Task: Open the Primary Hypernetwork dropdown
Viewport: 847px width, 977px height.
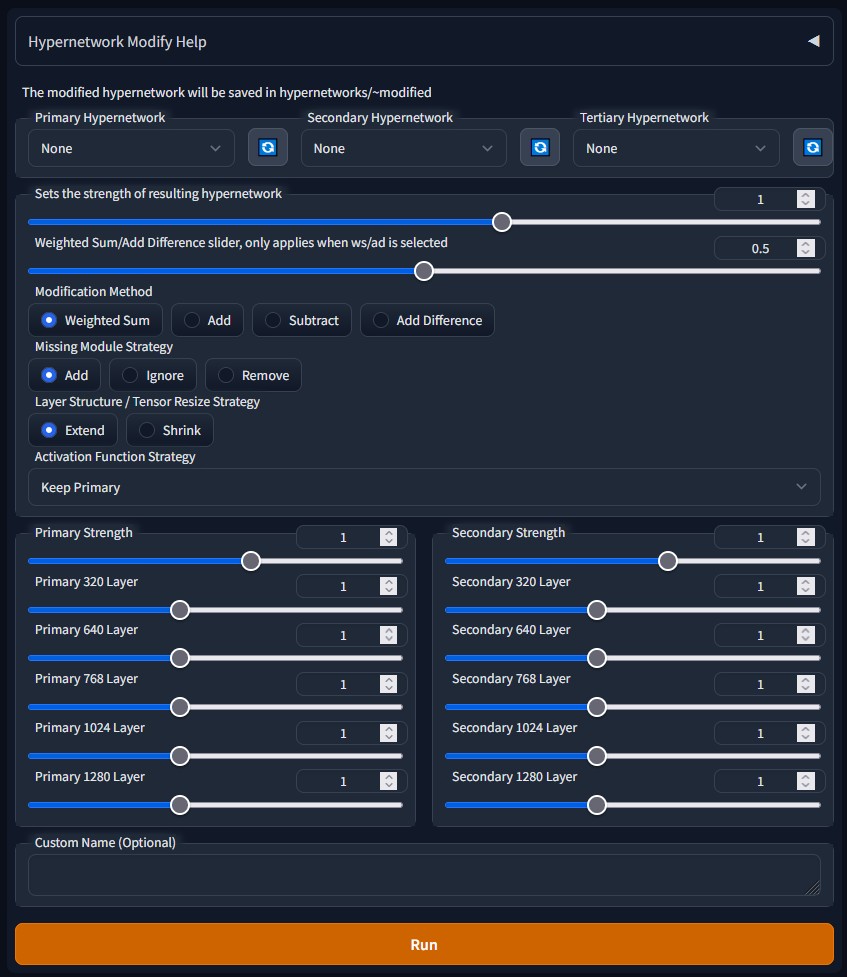Action: click(131, 148)
